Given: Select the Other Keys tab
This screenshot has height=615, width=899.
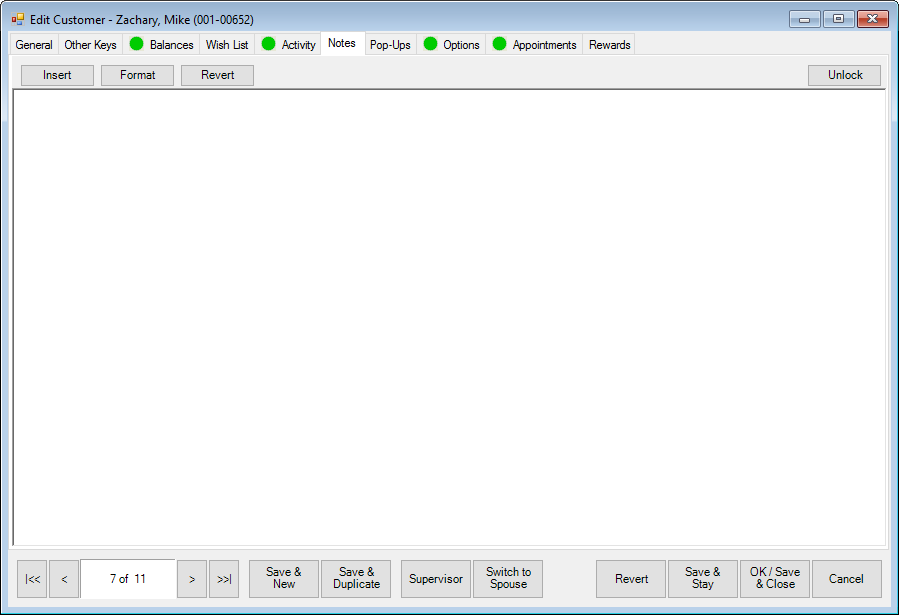Looking at the screenshot, I should (90, 45).
